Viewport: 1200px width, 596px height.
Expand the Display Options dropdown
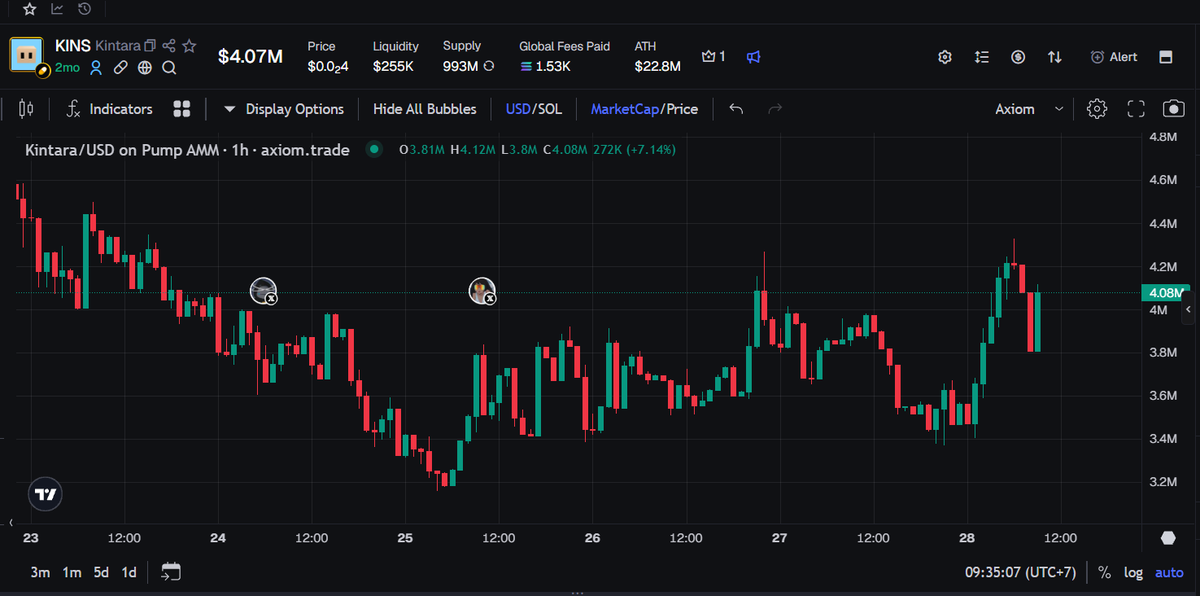(x=283, y=109)
